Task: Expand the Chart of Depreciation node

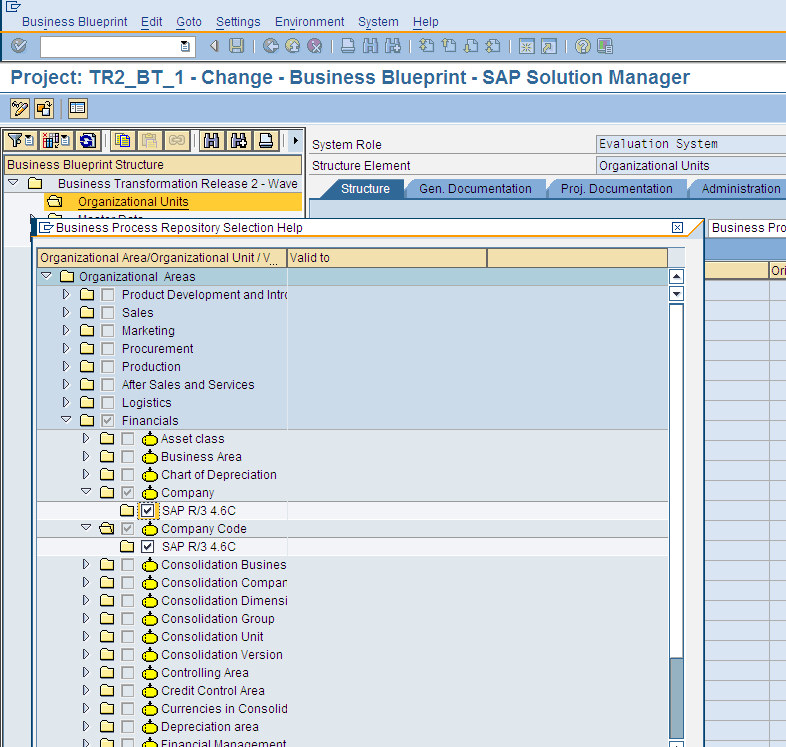Action: pyautogui.click(x=86, y=475)
